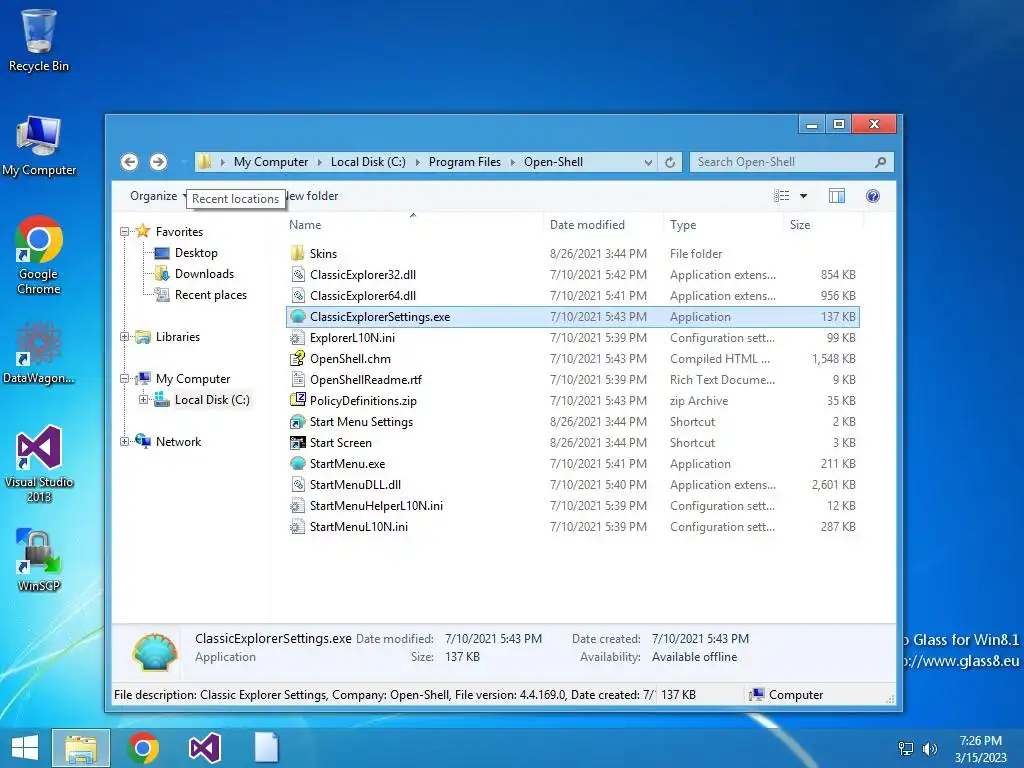The height and width of the screenshot is (768, 1024).
Task: Click the taskbar clock and date
Action: pos(980,749)
